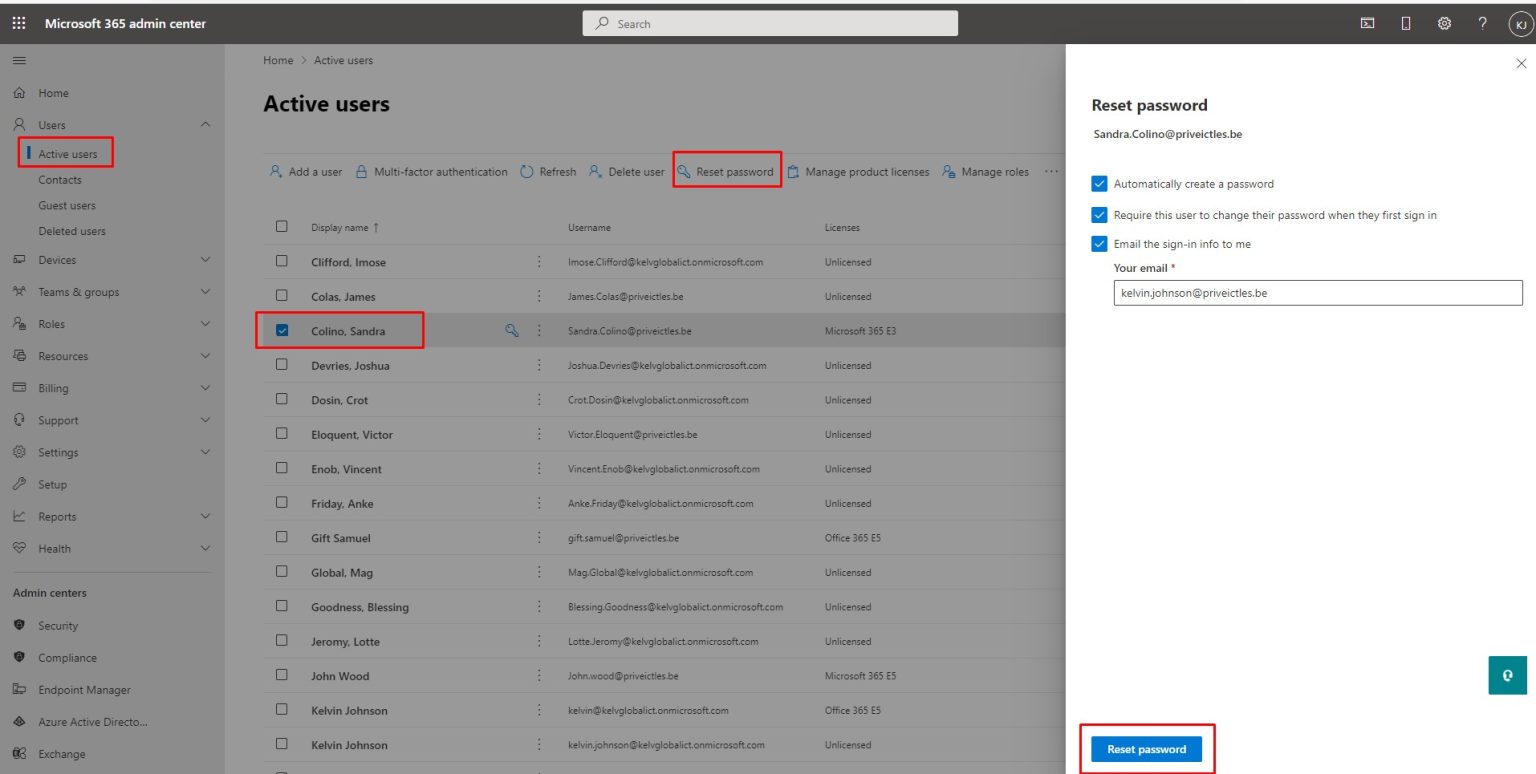Click the Billing card icon
Viewport: 1536px width, 774px height.
click(19, 388)
